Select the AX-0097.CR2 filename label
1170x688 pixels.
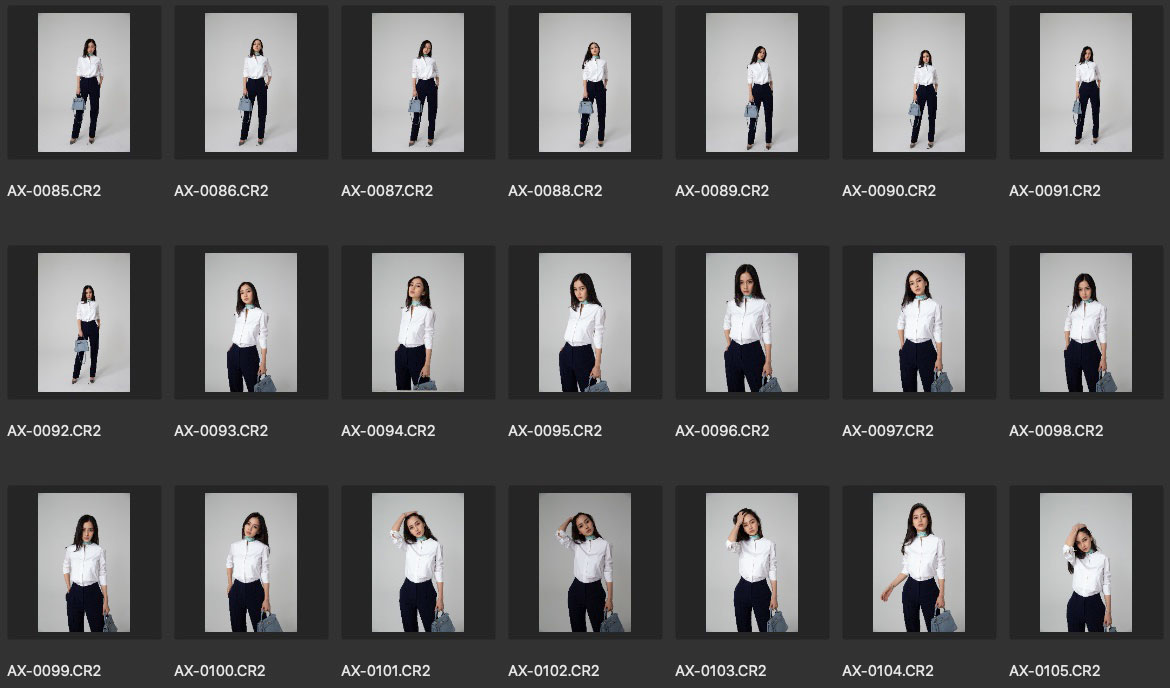[888, 431]
